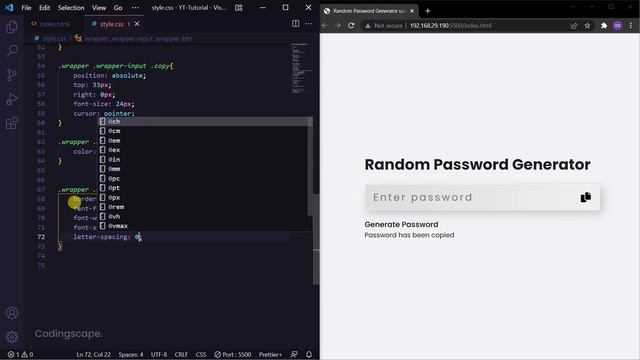Screen dimensions: 640x360
Task: Split the editor to the right
Action: click(296, 24)
